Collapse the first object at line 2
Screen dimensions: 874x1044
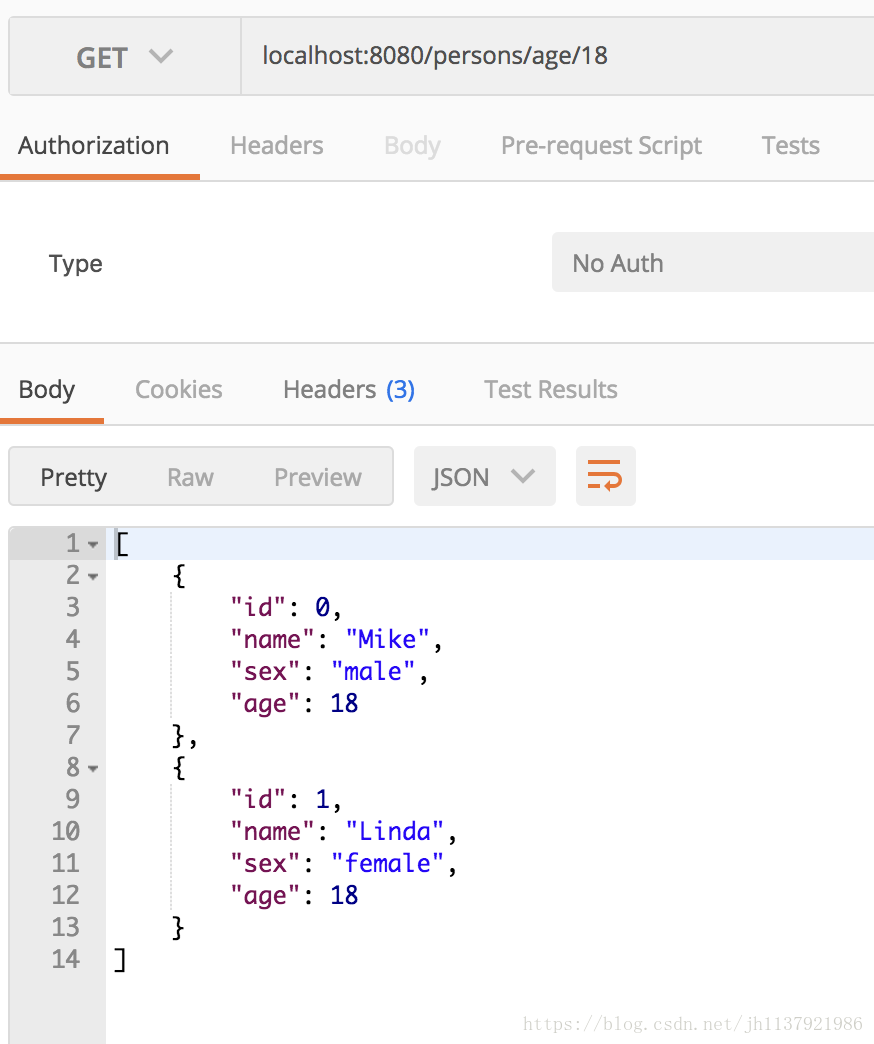(x=93, y=577)
